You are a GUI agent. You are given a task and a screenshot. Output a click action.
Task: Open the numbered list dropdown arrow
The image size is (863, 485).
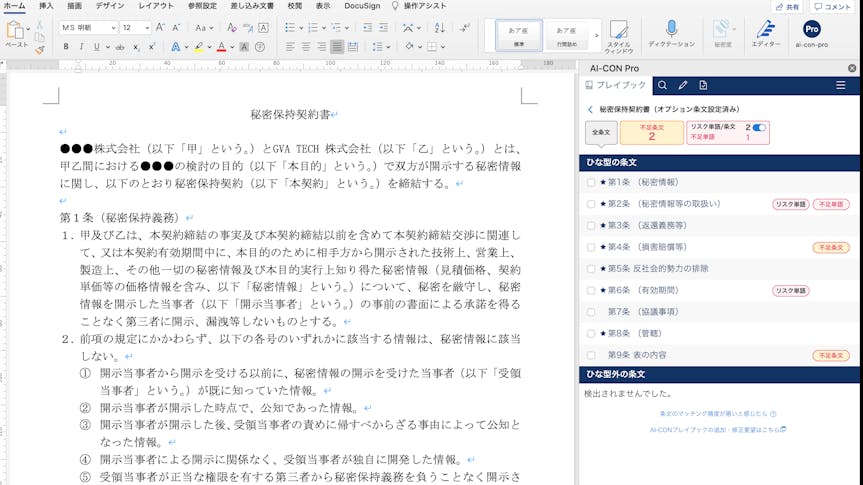[x=324, y=28]
